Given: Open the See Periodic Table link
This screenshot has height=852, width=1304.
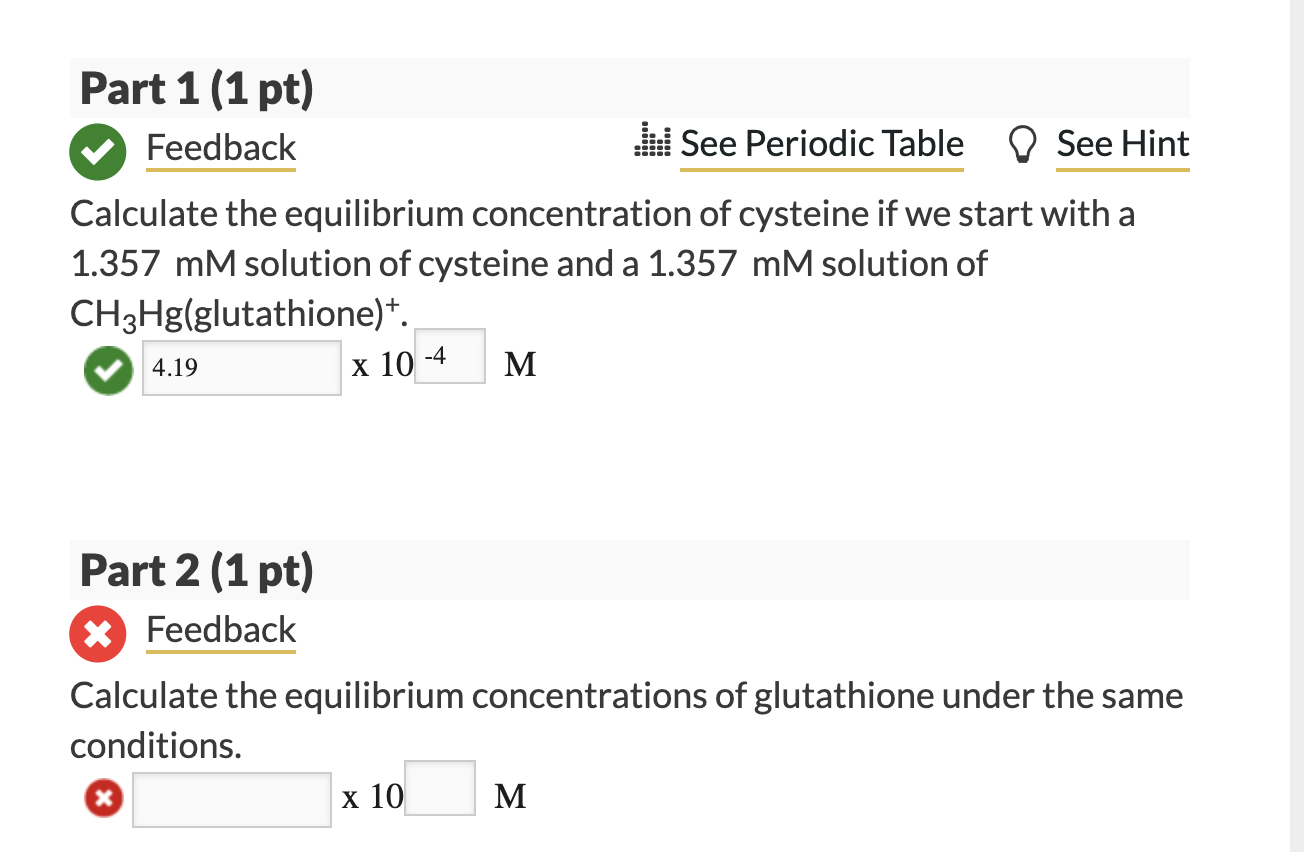Looking at the screenshot, I should tap(821, 143).
